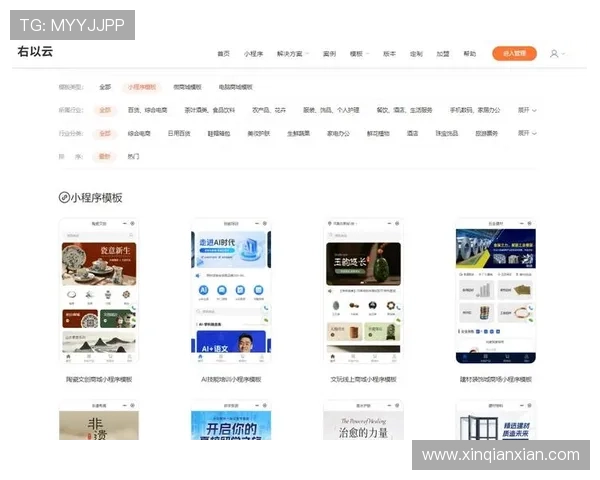Filter by 美妆护肤 category

click(x=259, y=134)
